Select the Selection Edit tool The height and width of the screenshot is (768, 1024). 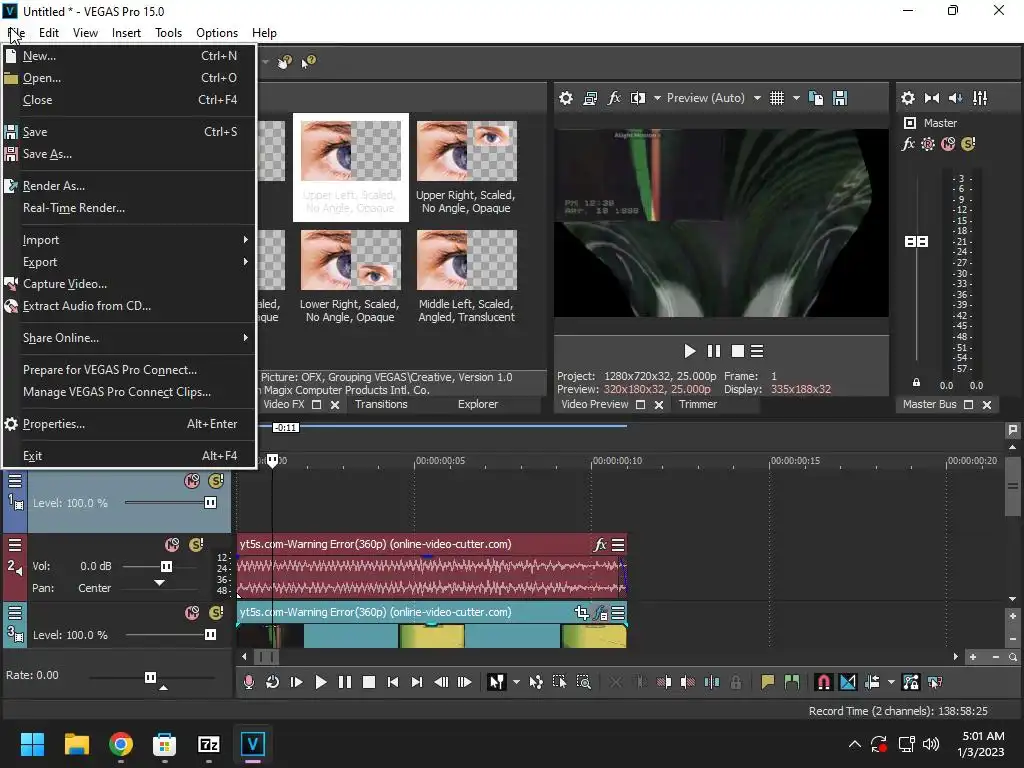[x=560, y=682]
